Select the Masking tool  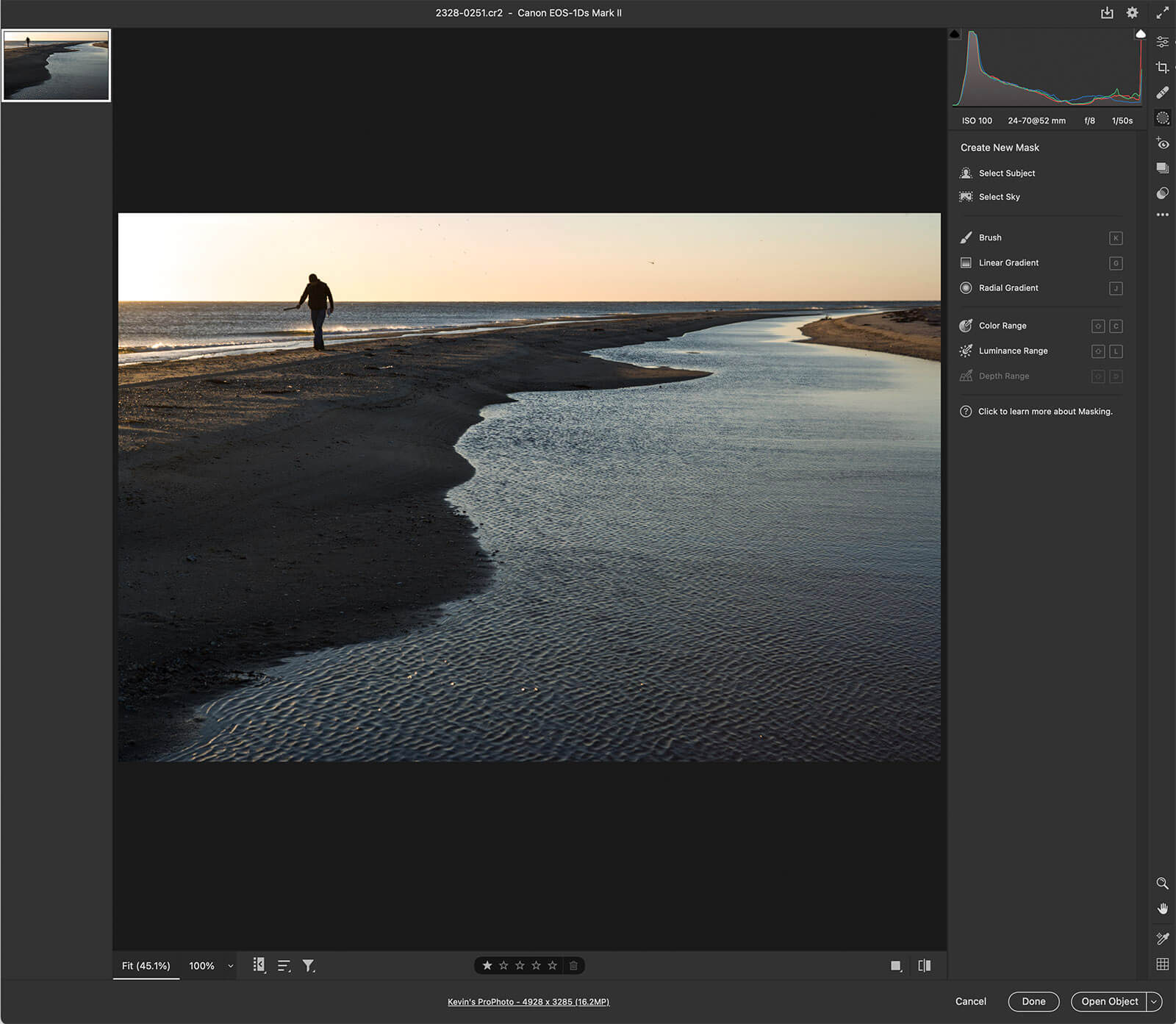[1163, 118]
